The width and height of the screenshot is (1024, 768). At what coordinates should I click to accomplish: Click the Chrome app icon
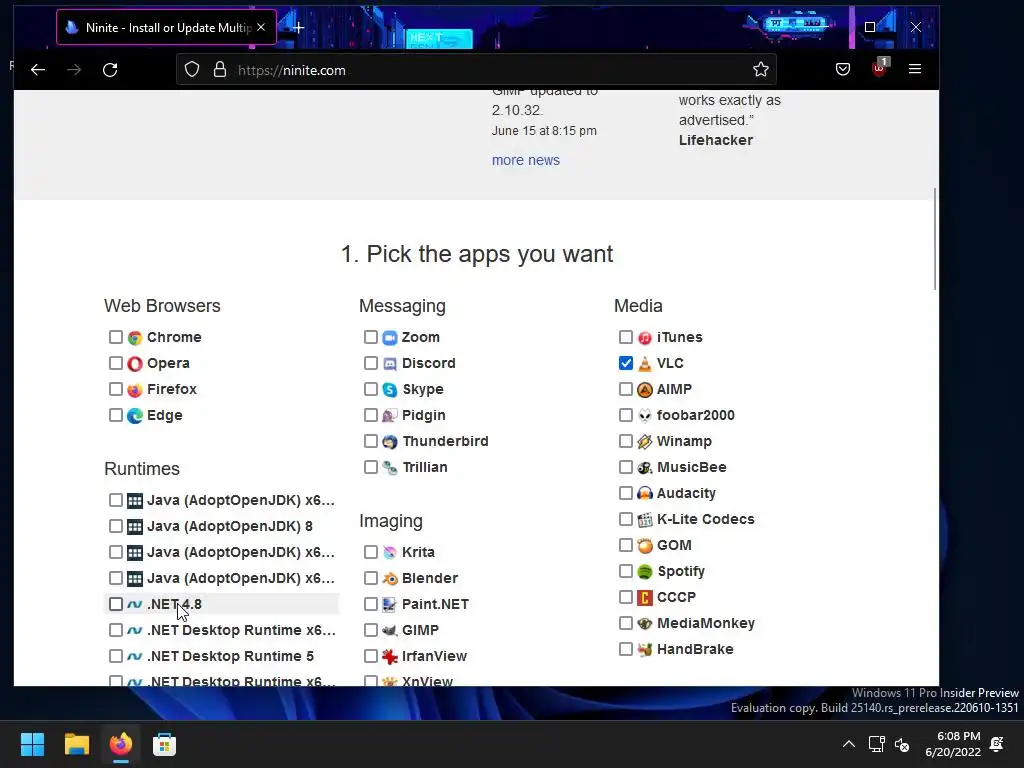tap(135, 338)
